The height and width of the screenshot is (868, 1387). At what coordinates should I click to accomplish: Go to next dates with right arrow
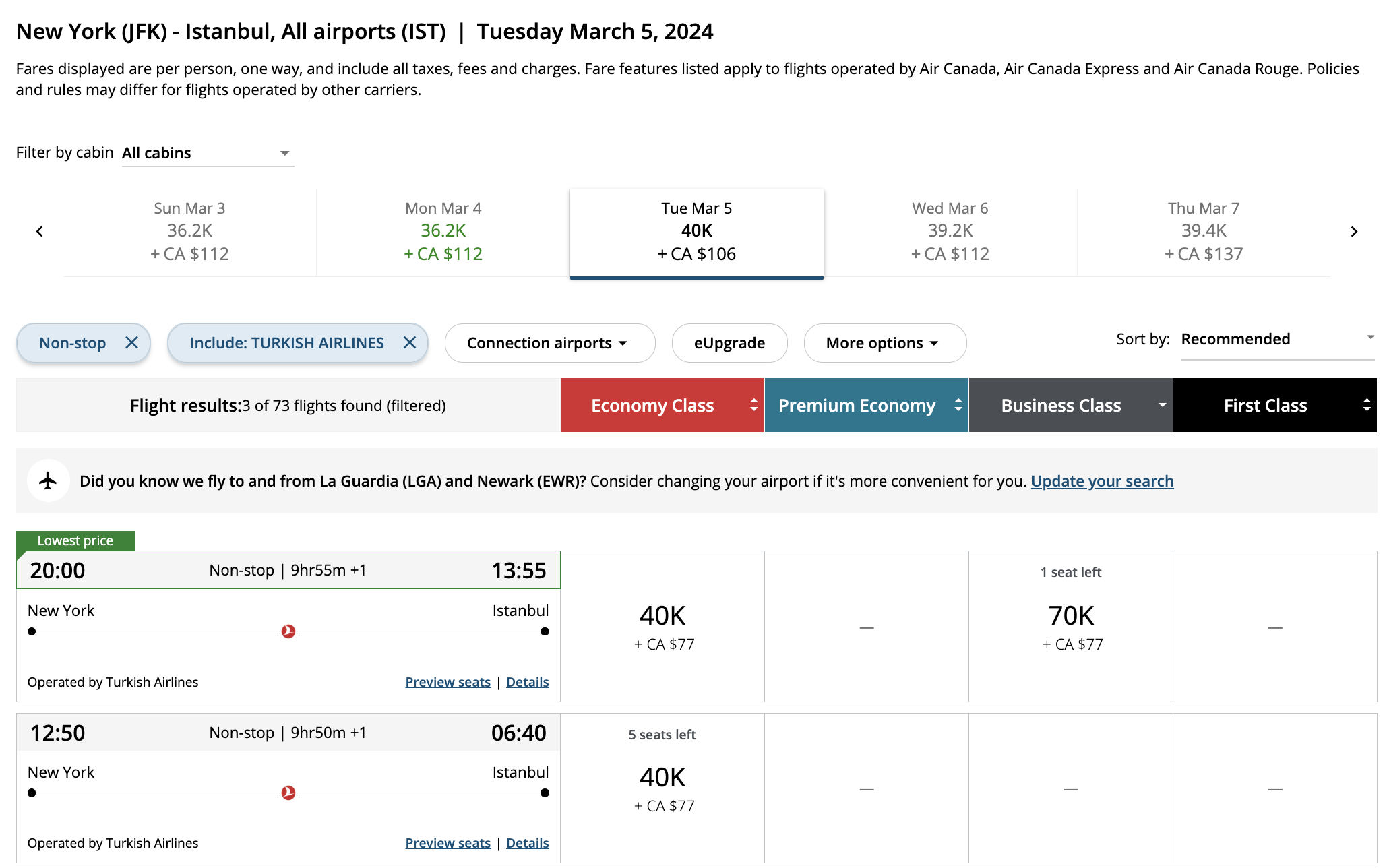tap(1354, 232)
